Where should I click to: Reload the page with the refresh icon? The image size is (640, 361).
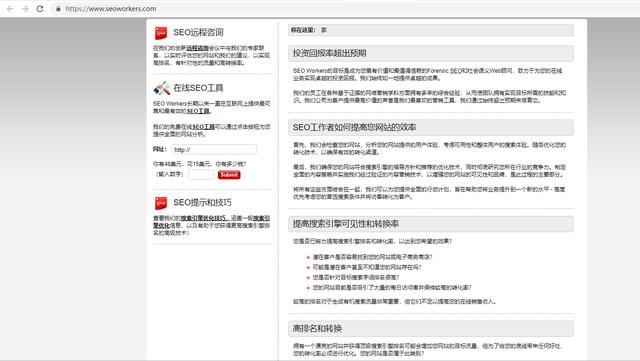pyautogui.click(x=40, y=9)
